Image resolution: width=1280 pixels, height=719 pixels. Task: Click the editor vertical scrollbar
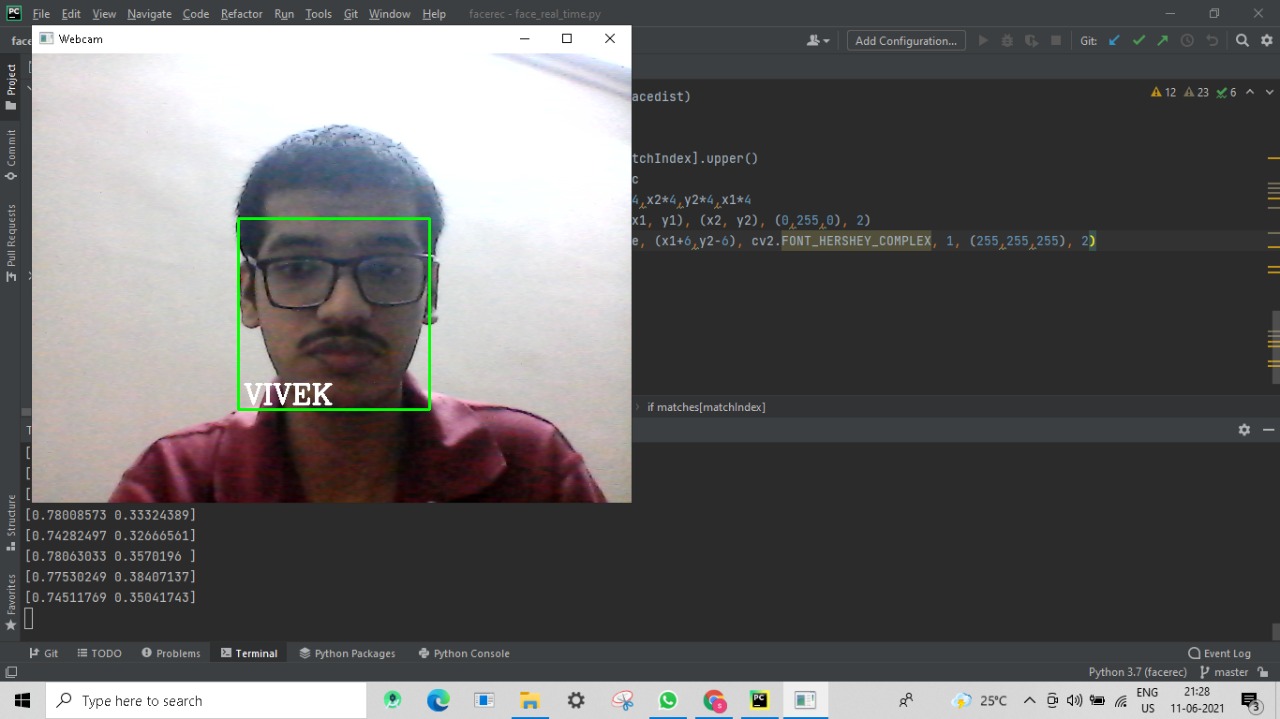click(1274, 345)
